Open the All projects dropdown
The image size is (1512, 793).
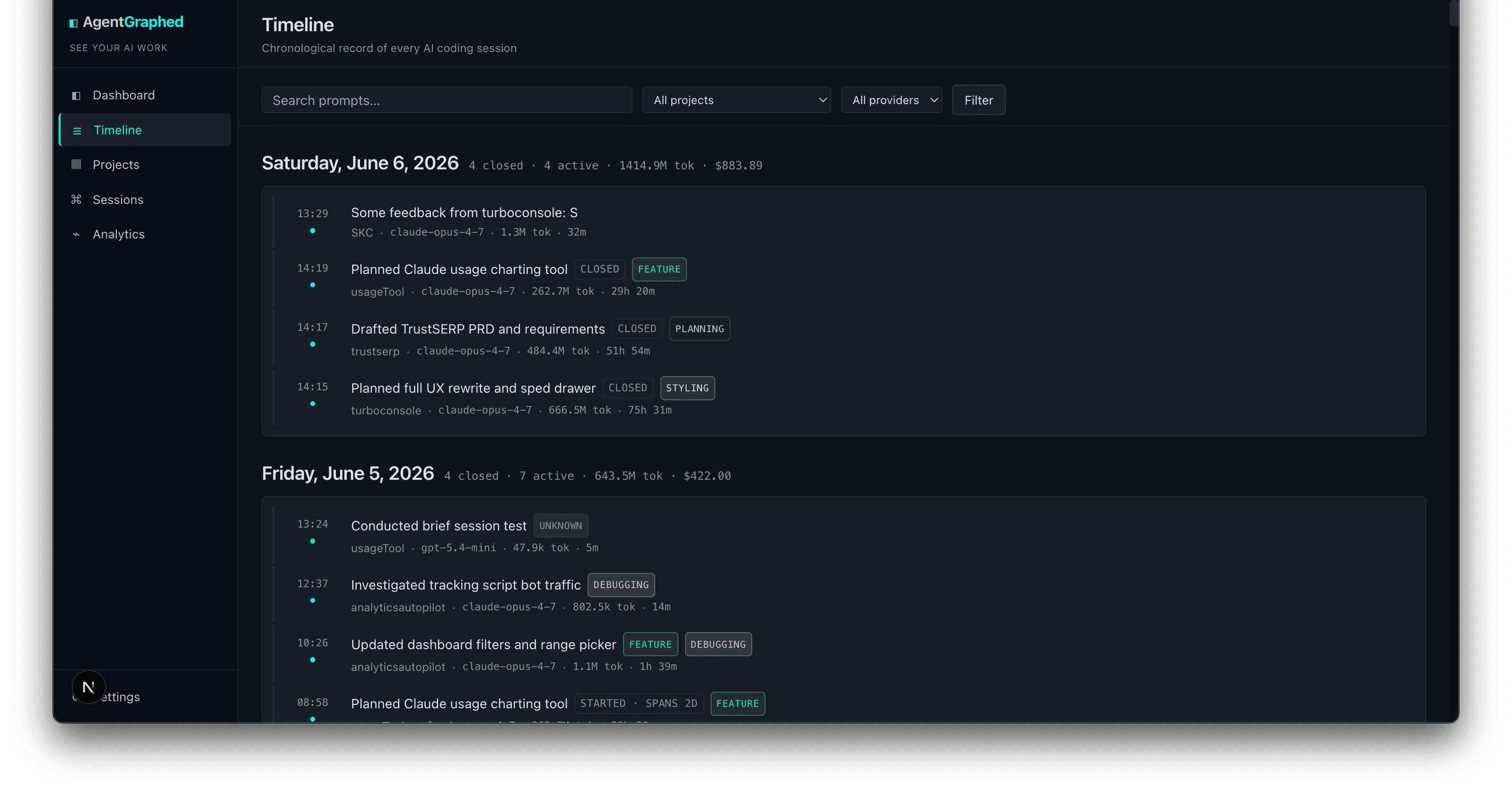(x=737, y=100)
